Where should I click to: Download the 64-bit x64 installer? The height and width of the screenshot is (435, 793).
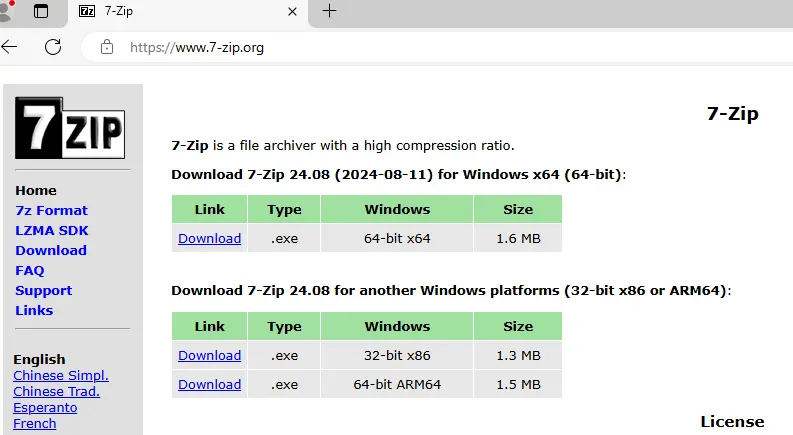tap(209, 238)
